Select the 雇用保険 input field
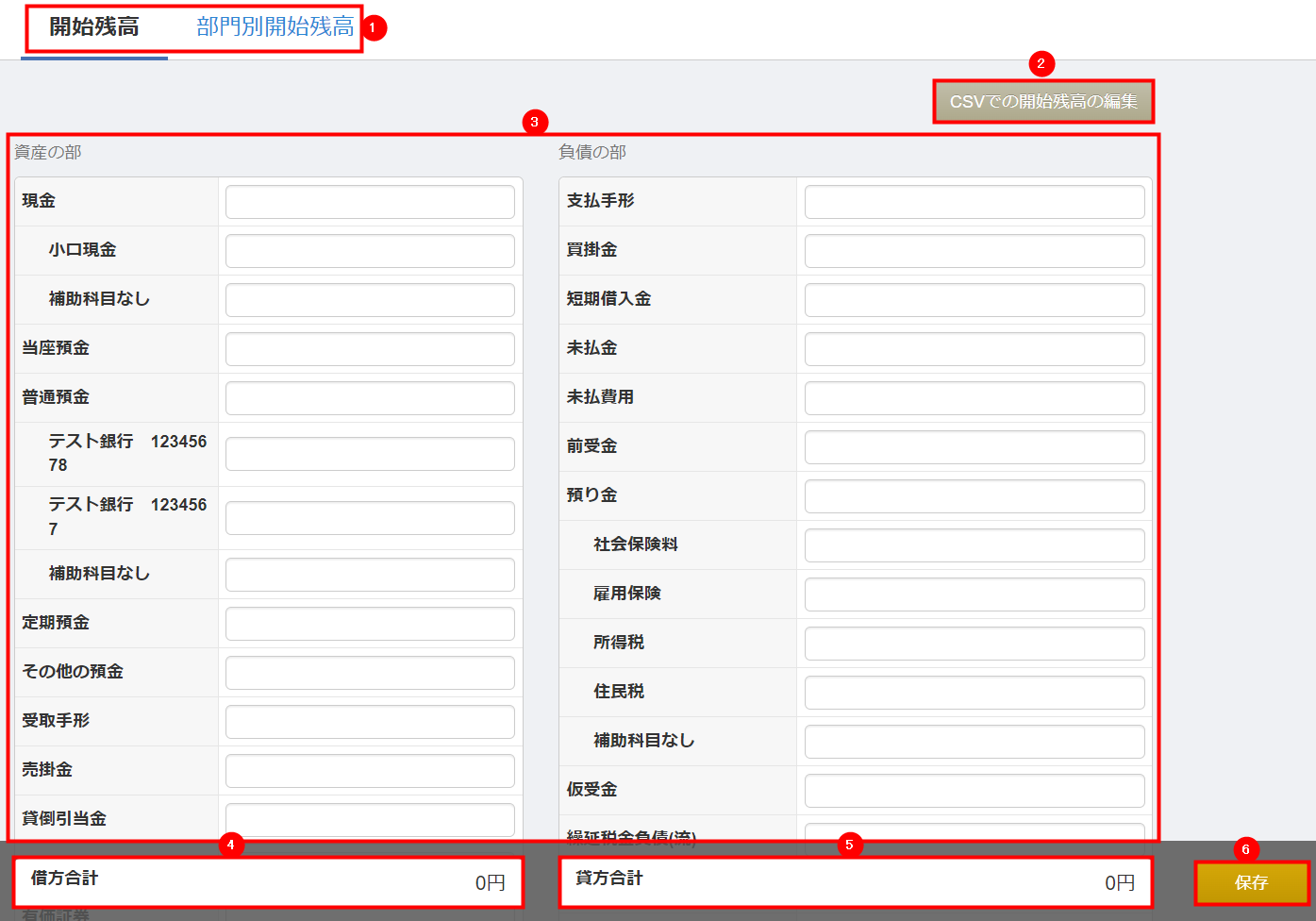 pos(975,594)
